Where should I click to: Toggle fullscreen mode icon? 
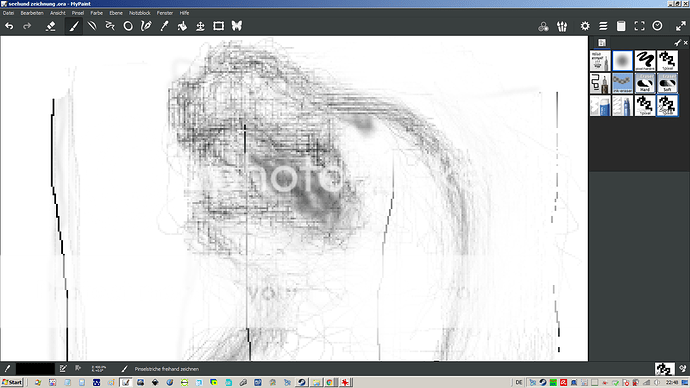tap(639, 26)
